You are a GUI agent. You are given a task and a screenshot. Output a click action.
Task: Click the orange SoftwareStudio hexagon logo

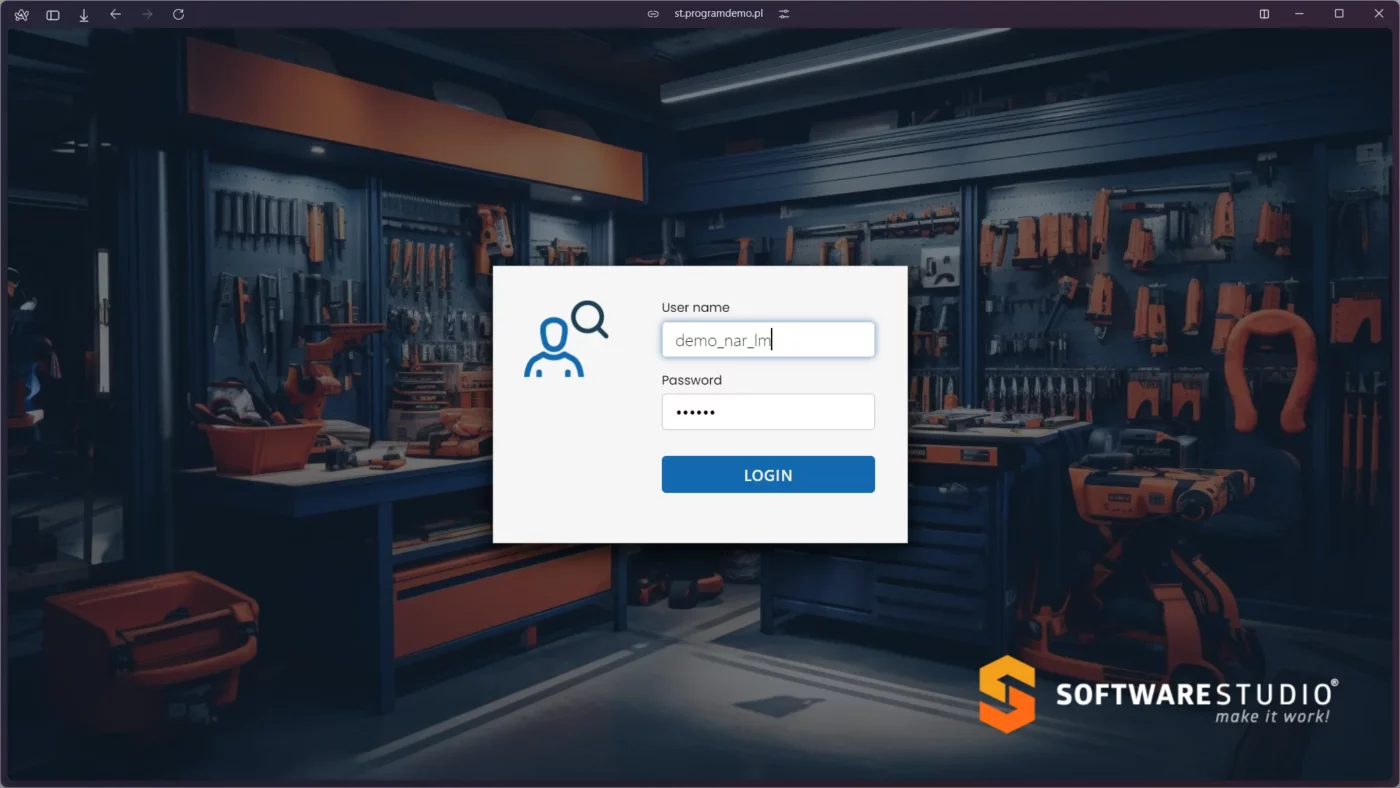[1006, 694]
